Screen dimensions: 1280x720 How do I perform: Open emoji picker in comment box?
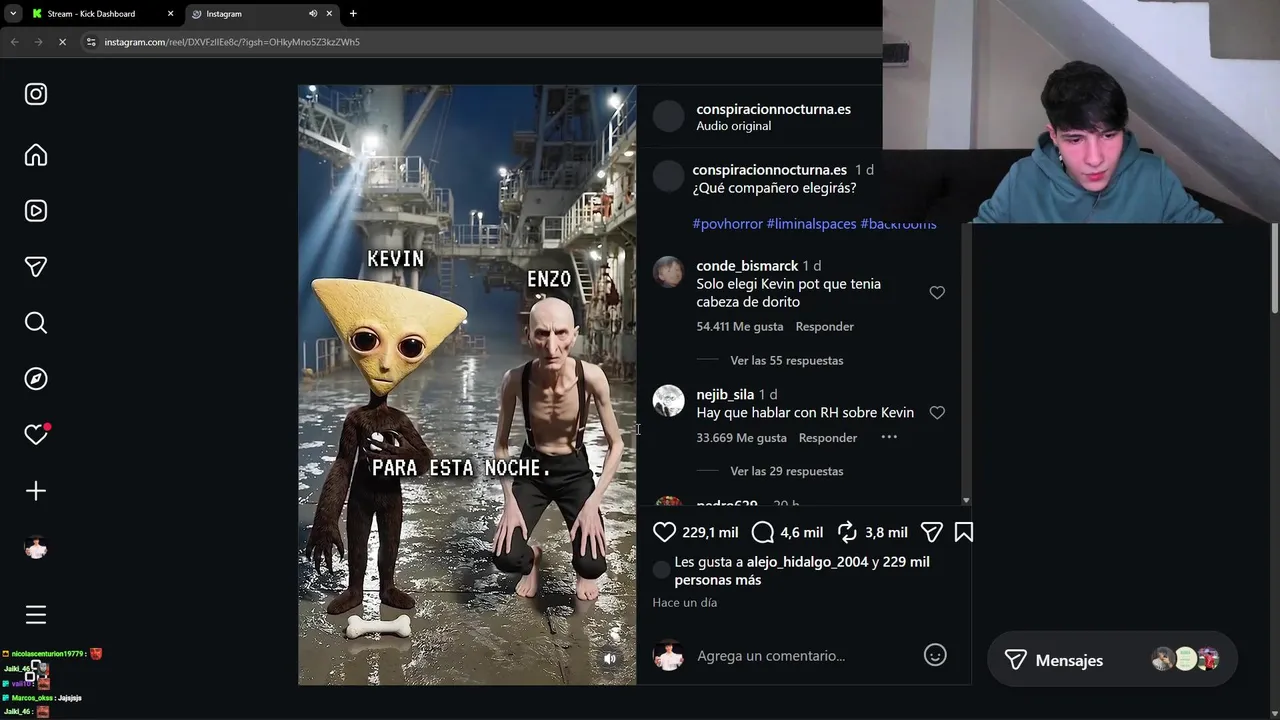tap(935, 656)
